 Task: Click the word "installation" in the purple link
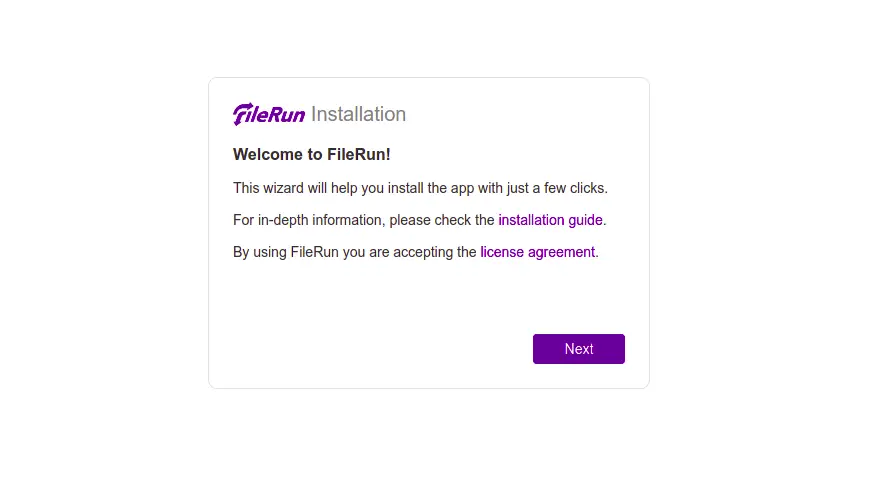pyautogui.click(x=531, y=220)
